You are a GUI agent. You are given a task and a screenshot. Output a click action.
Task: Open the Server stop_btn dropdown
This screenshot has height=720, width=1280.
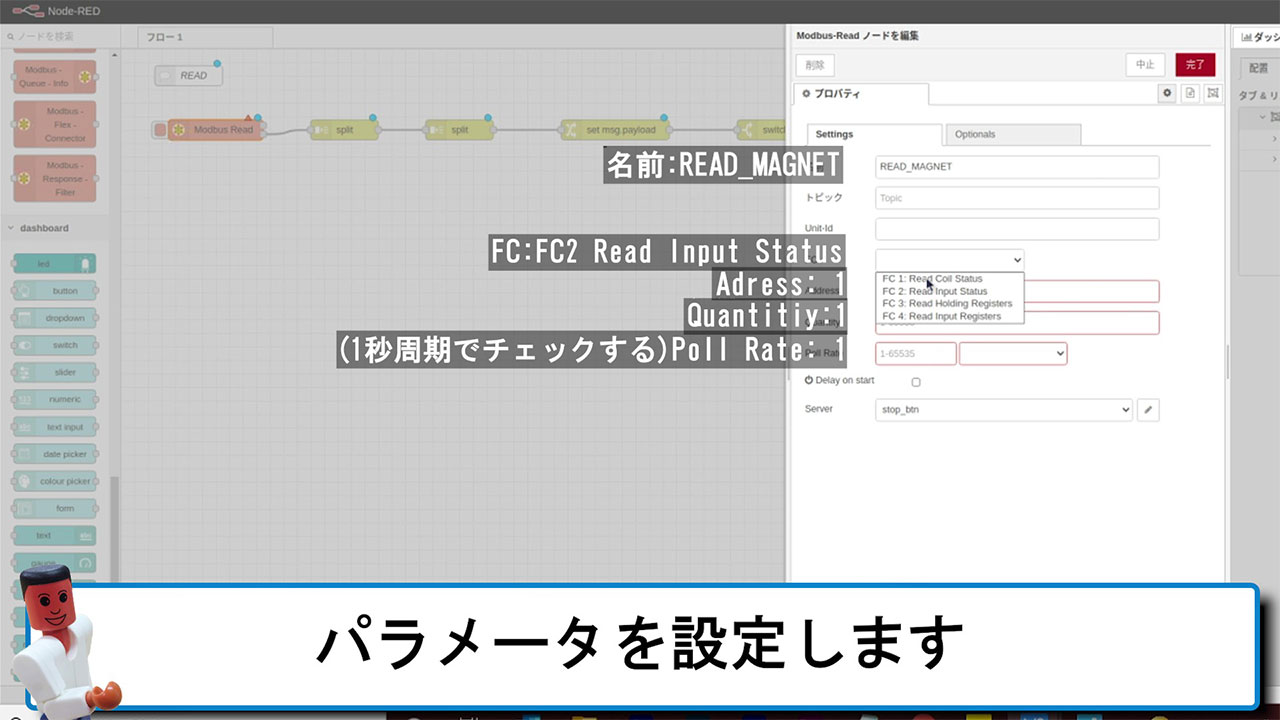pos(1003,409)
